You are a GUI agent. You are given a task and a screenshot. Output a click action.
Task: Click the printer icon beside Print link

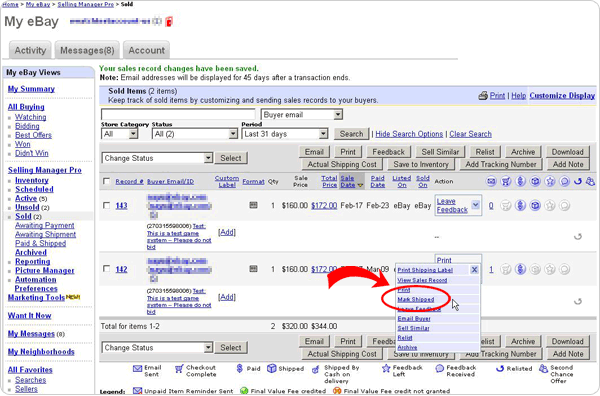[x=483, y=96]
